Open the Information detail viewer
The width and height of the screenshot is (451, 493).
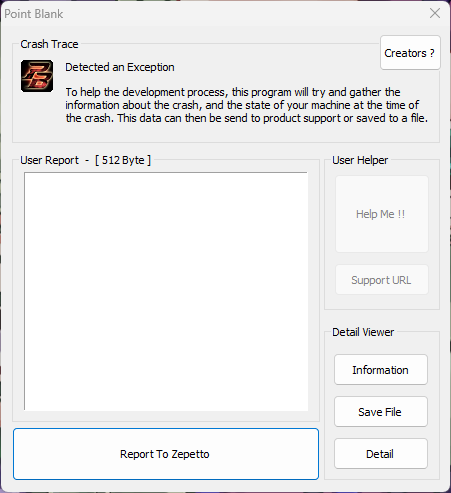[x=381, y=370]
